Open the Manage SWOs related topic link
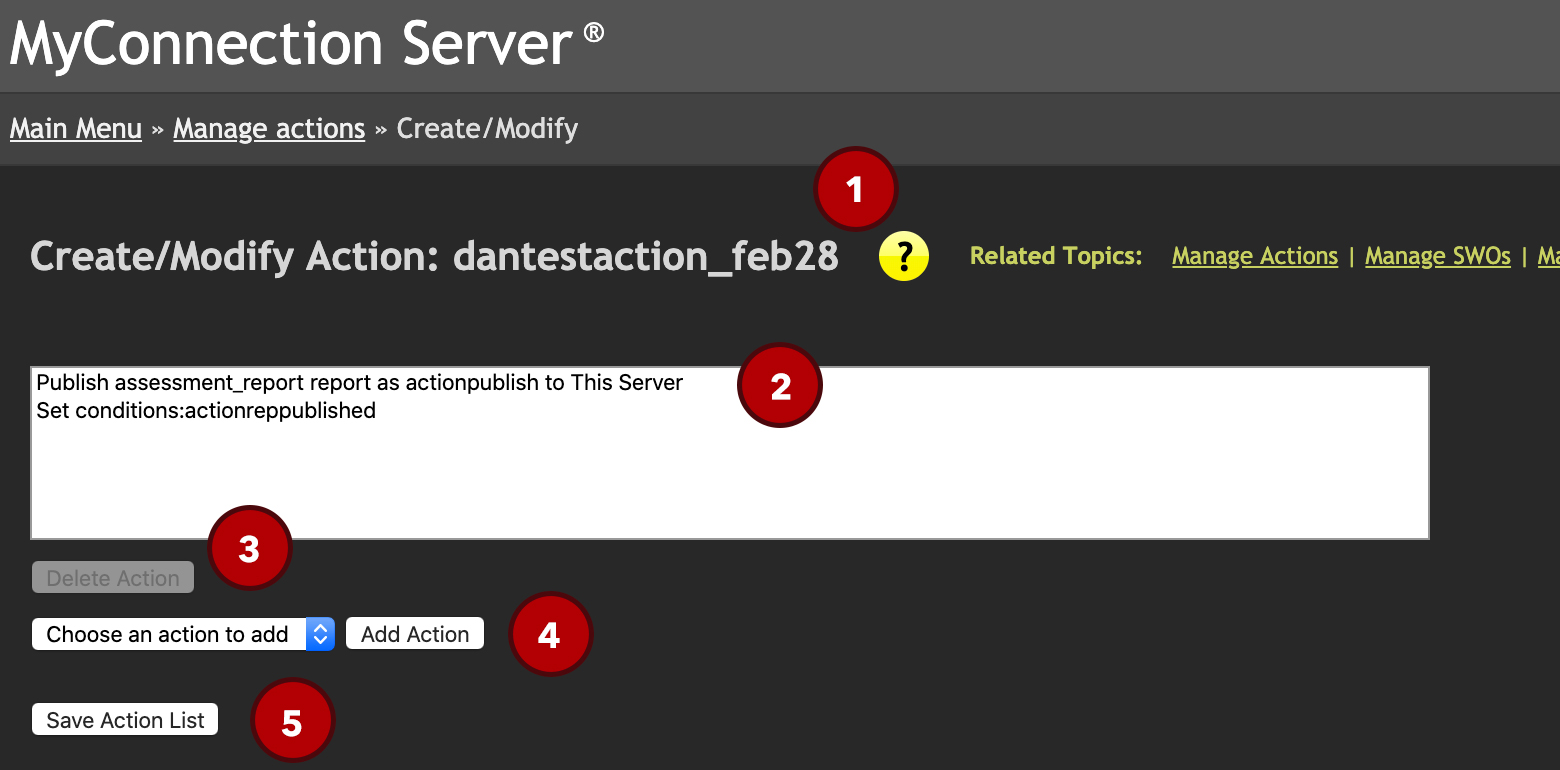 click(1438, 257)
